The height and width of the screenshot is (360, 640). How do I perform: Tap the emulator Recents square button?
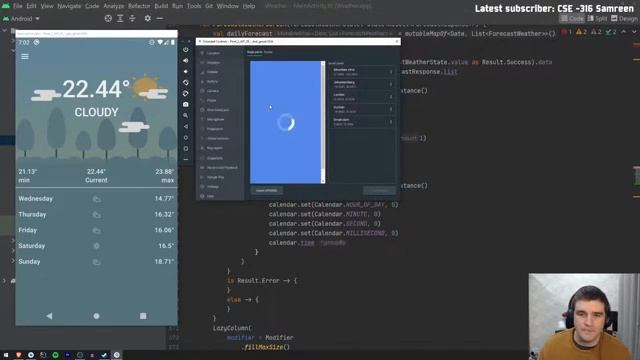(x=143, y=316)
